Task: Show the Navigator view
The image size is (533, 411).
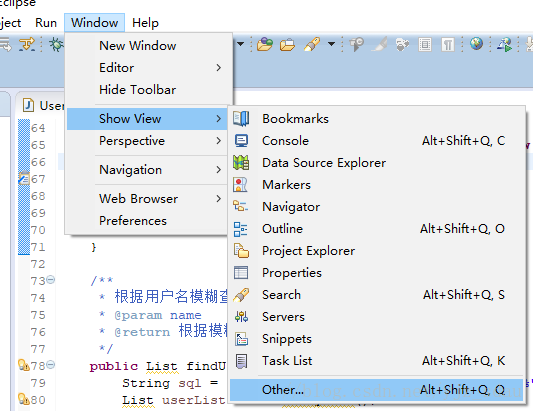Action: point(376,207)
